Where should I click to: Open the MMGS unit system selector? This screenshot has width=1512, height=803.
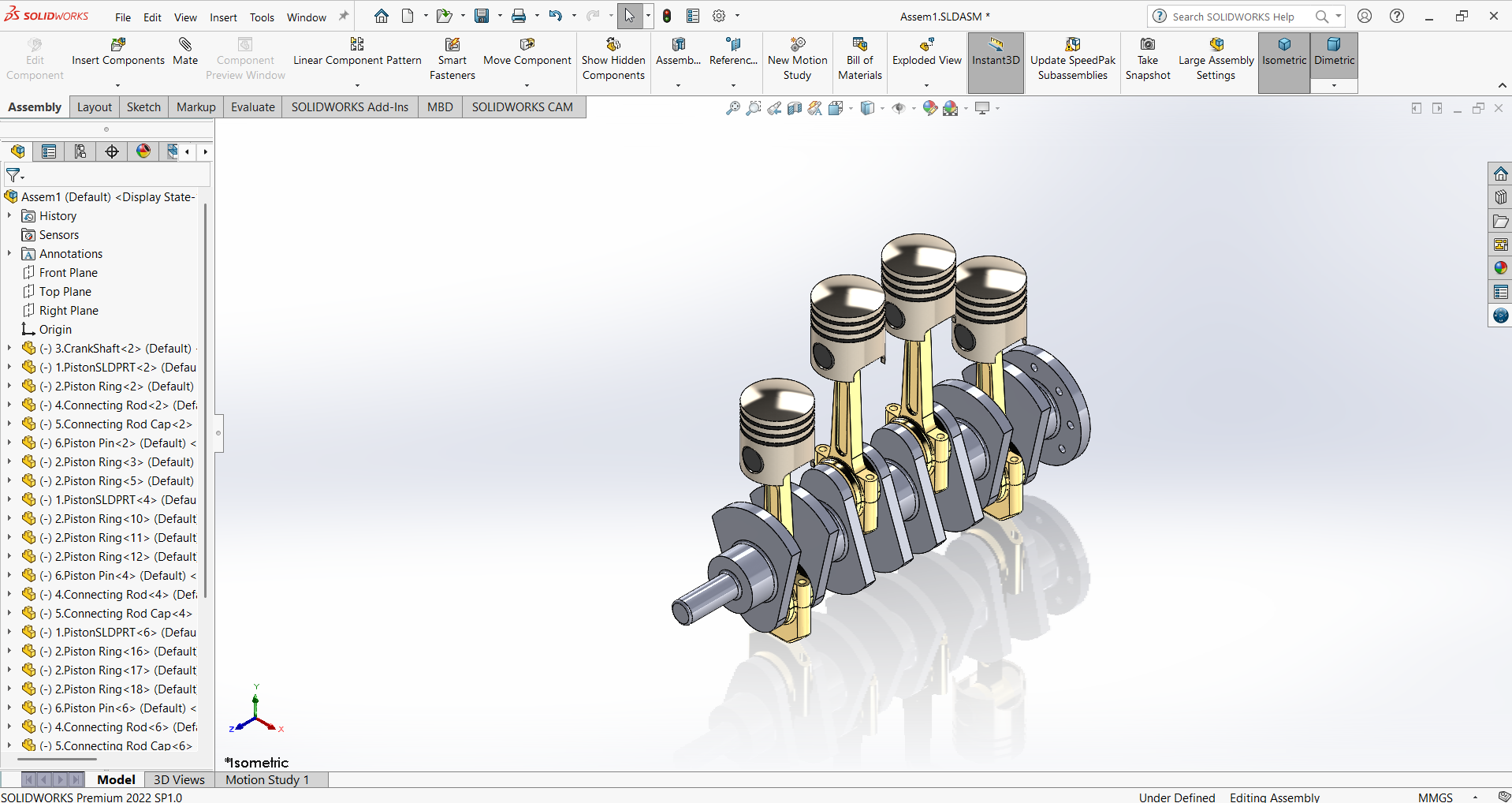(x=1435, y=797)
